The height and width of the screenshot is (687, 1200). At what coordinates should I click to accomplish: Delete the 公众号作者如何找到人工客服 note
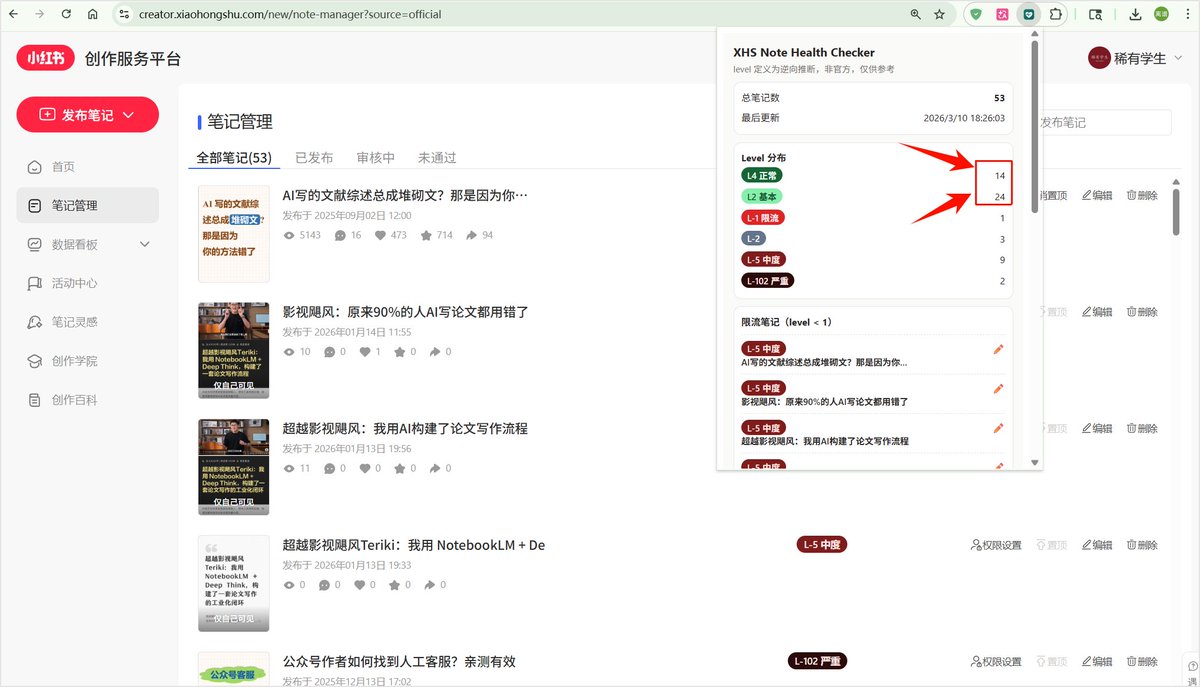click(x=1142, y=661)
